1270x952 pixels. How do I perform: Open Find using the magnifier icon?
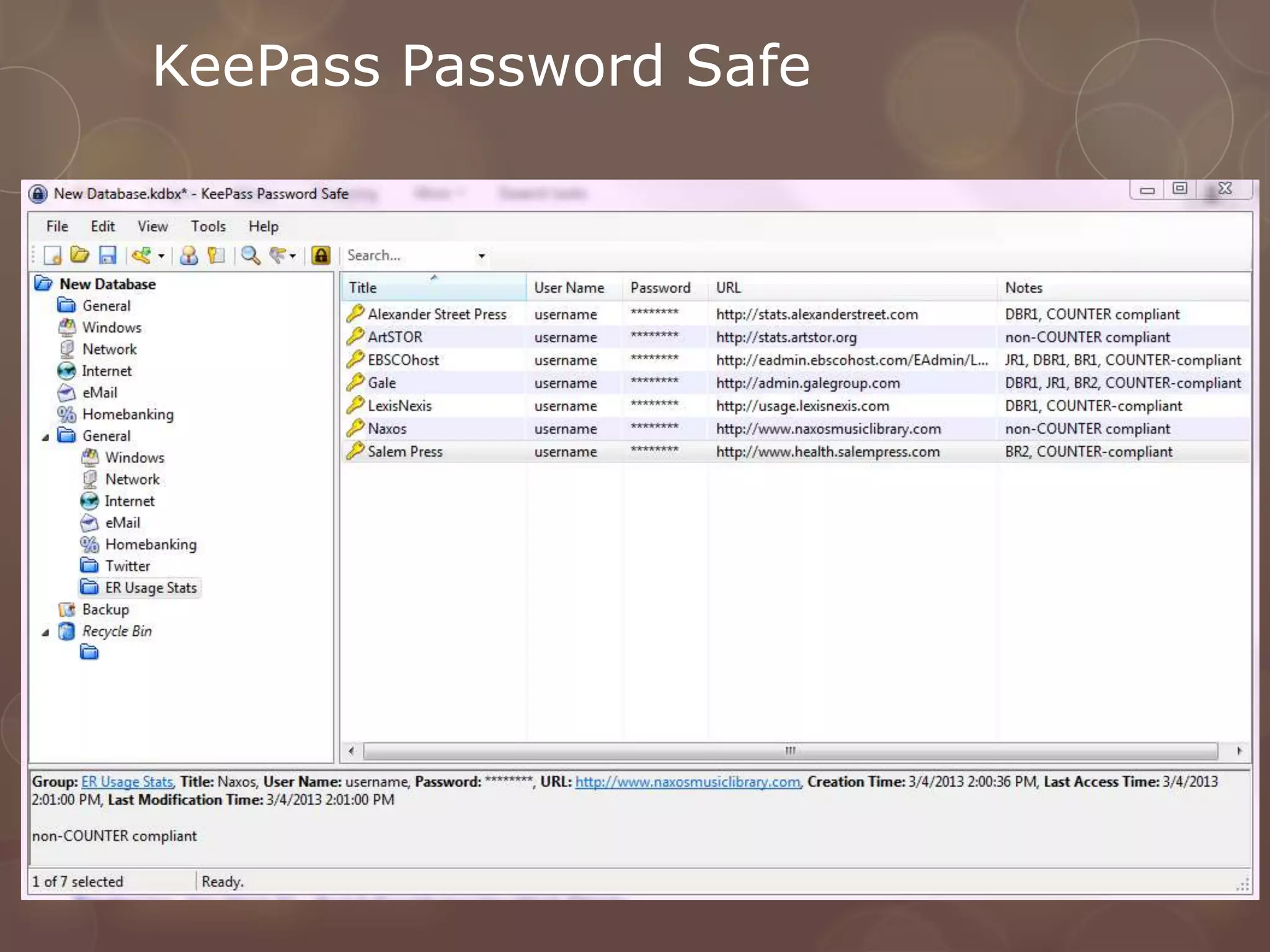(x=251, y=255)
